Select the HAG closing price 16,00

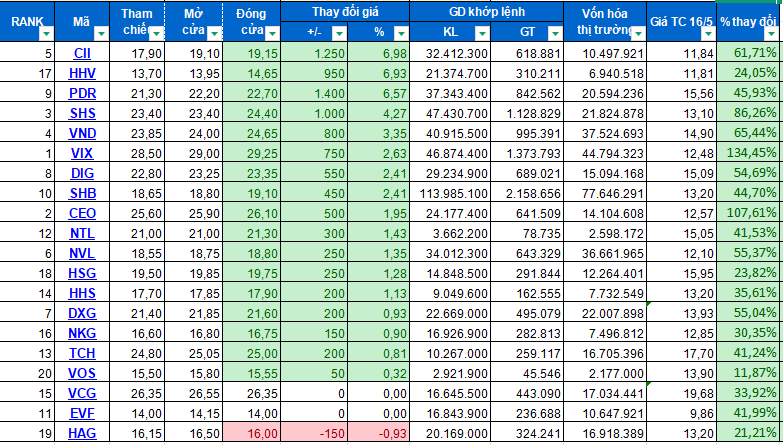(252, 433)
